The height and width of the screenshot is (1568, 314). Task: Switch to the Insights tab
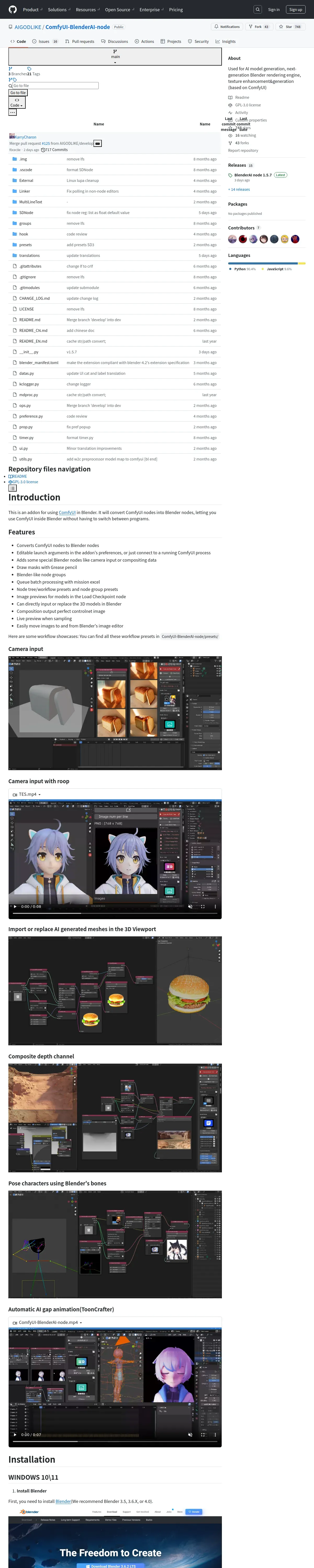click(x=226, y=41)
